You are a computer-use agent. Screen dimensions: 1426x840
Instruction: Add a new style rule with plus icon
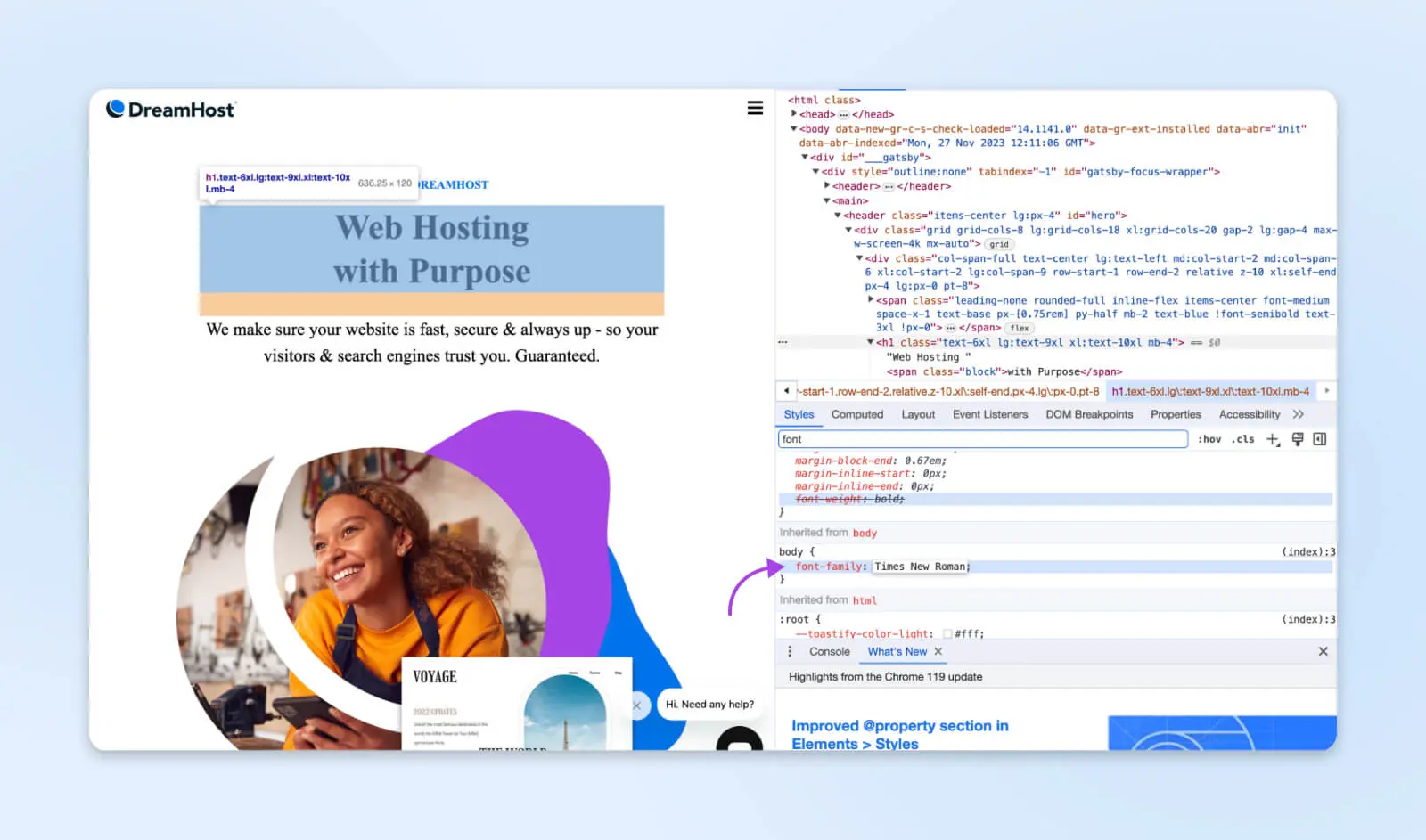(x=1273, y=439)
